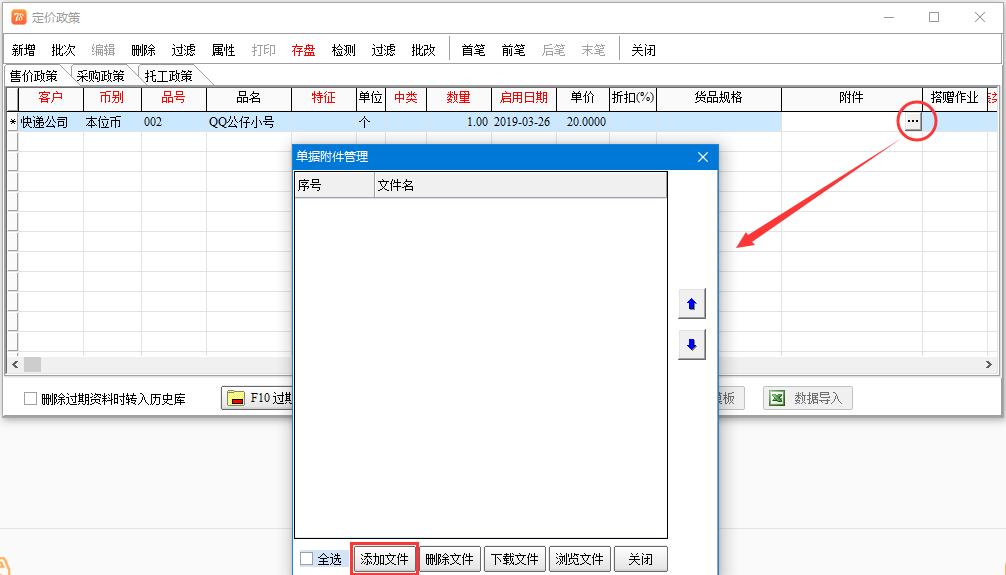
Task: Click the ellipsis attachment button in row
Action: (911, 122)
